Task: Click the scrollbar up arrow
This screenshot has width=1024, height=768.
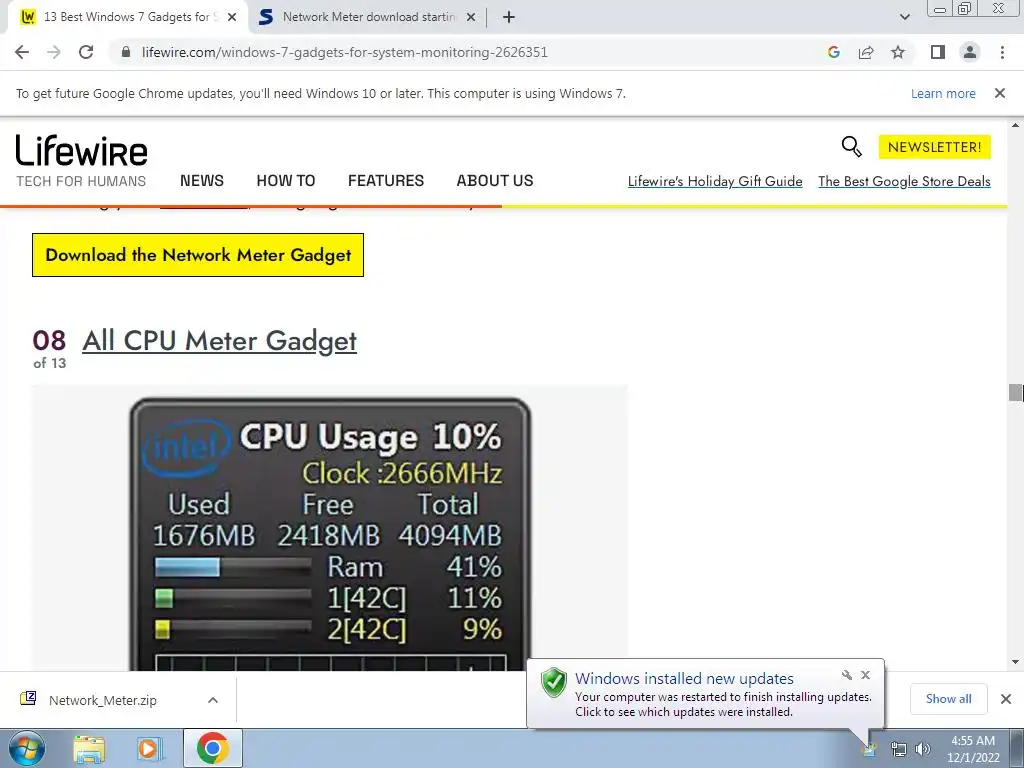Action: [x=1015, y=125]
